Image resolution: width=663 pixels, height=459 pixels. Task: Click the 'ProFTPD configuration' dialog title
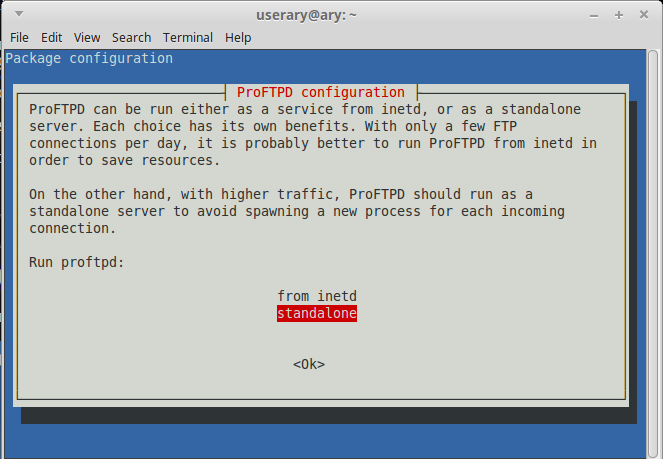coord(321,92)
